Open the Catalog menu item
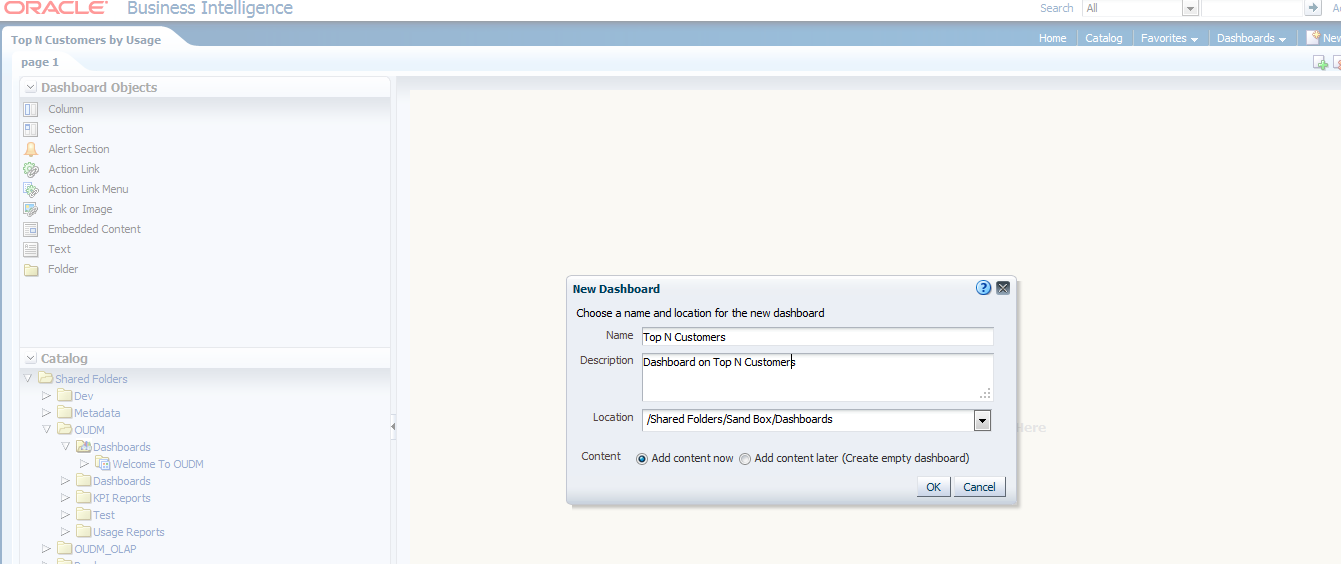 click(1104, 38)
